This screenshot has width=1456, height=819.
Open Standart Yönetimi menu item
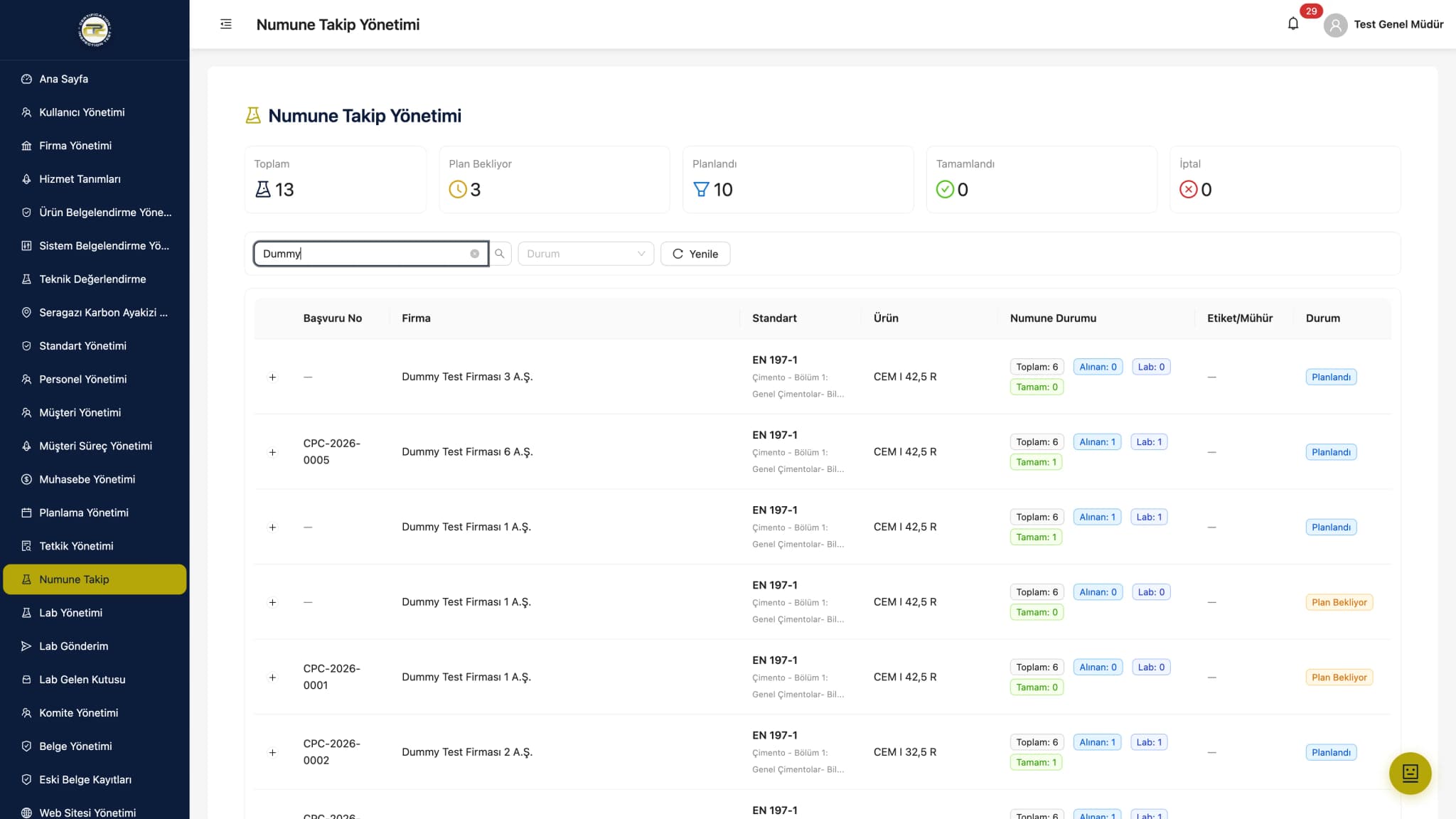coord(95,346)
